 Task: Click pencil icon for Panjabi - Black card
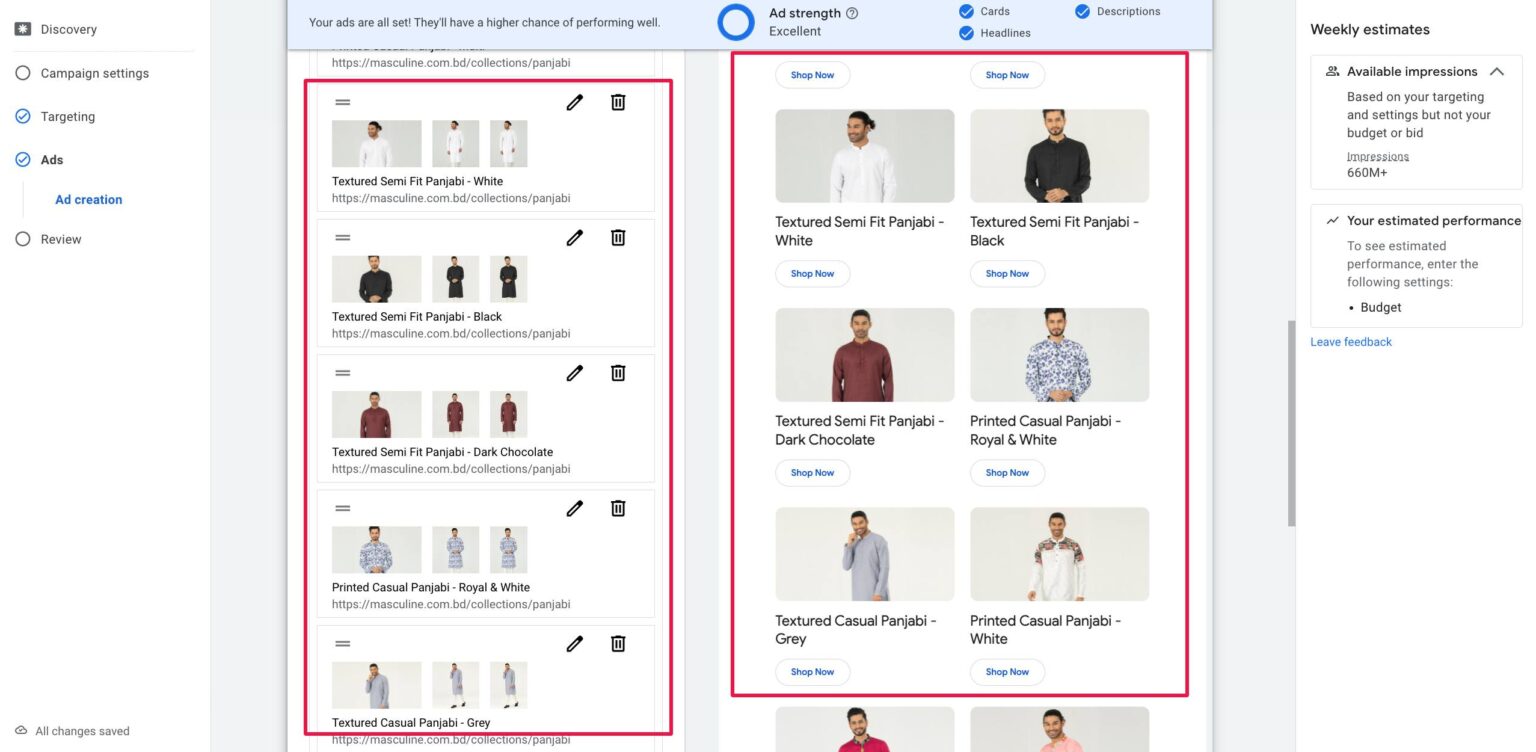pyautogui.click(x=574, y=237)
